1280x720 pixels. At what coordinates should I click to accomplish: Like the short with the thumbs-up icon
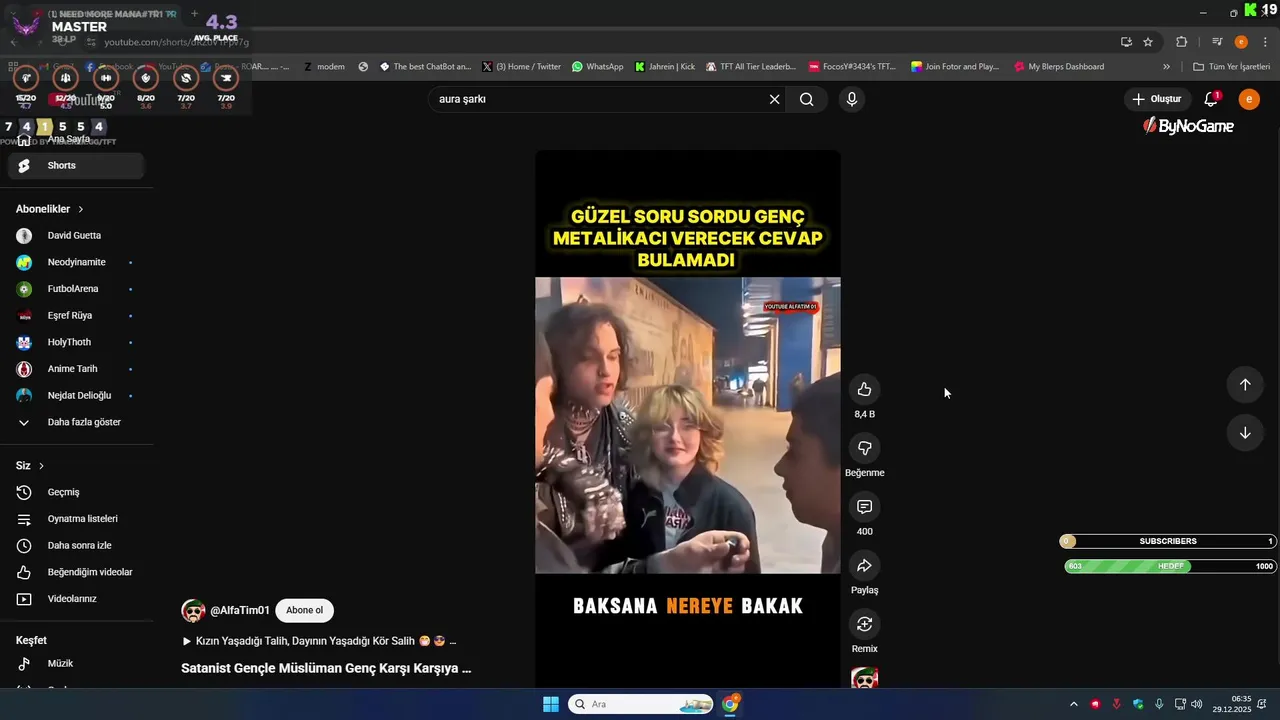864,390
